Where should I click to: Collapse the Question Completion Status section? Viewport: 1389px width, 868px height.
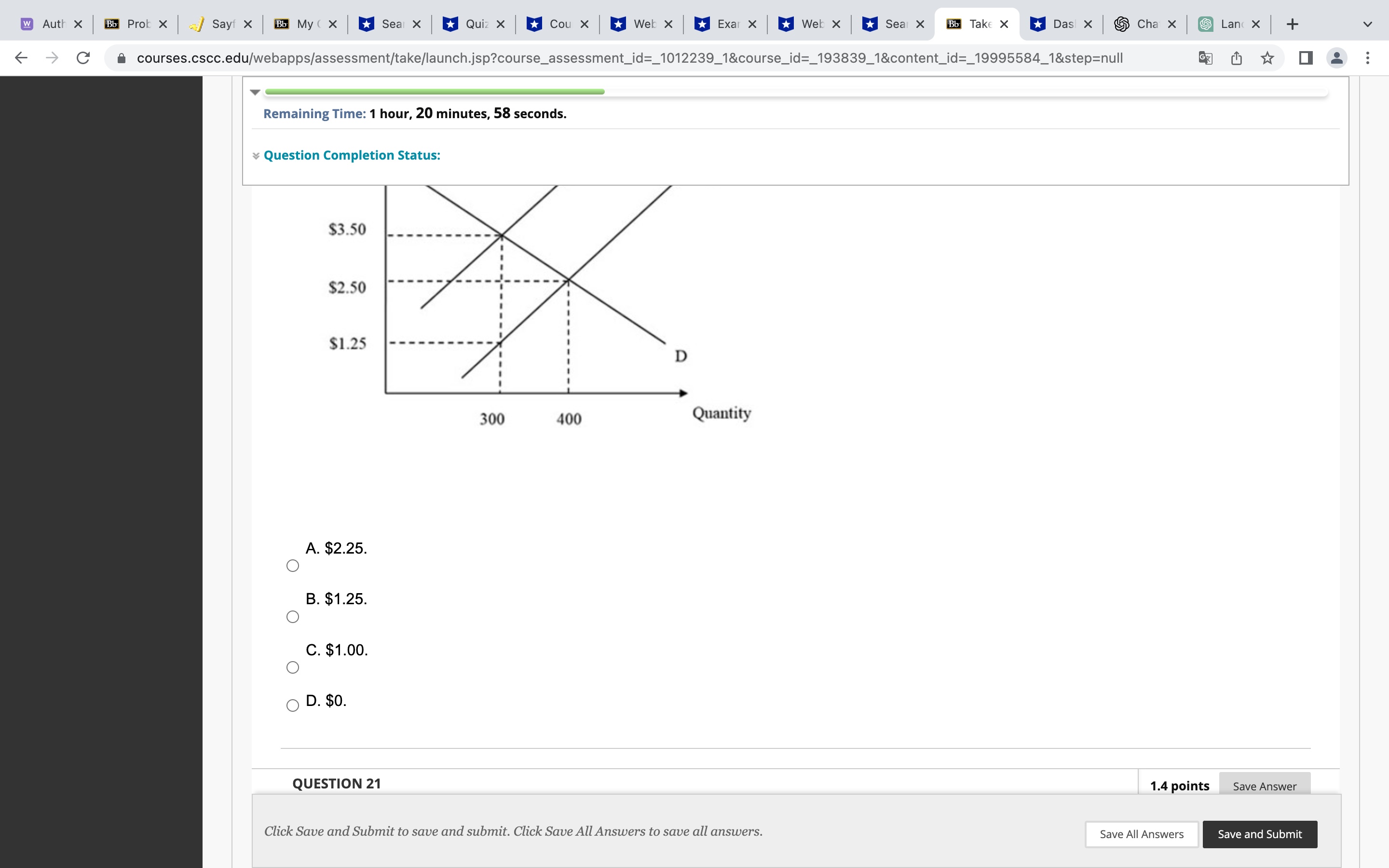click(x=256, y=156)
